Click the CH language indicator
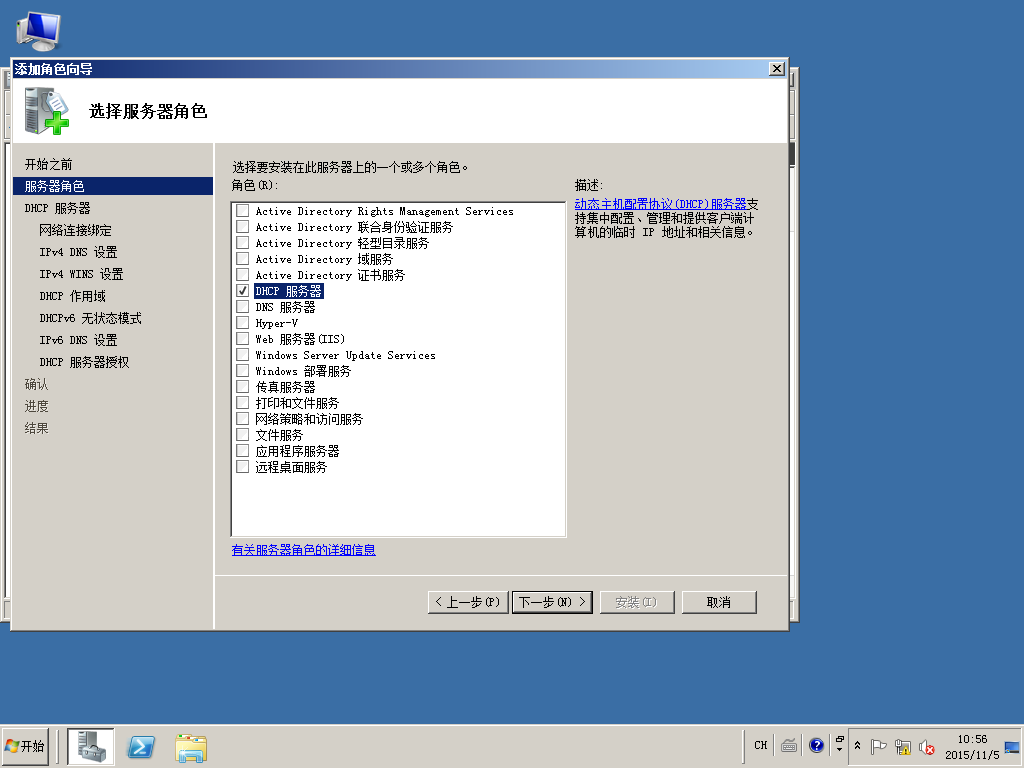Screen dimensions: 1024x768 point(760,745)
